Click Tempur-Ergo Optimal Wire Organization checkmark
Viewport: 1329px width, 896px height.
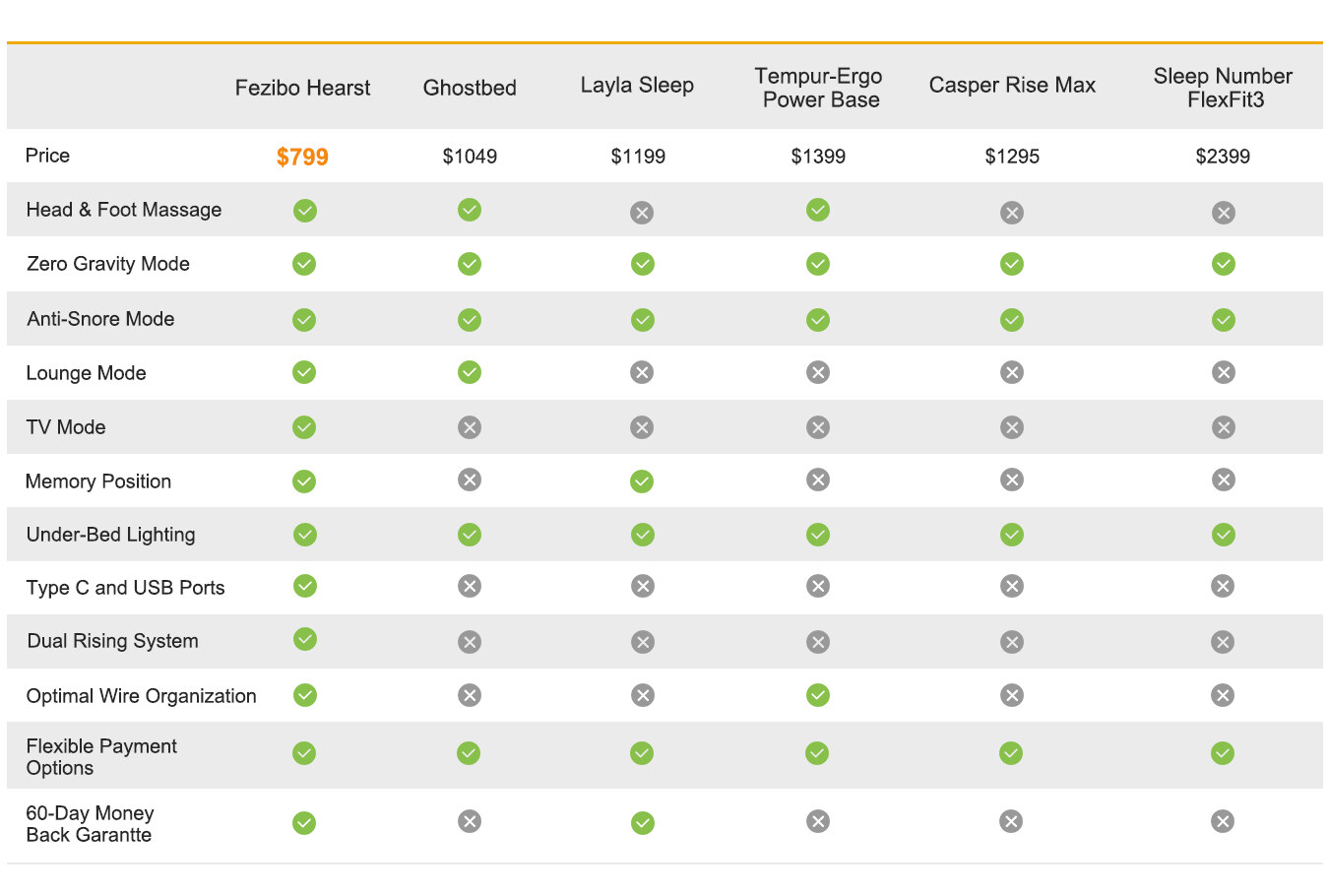pyautogui.click(x=818, y=695)
